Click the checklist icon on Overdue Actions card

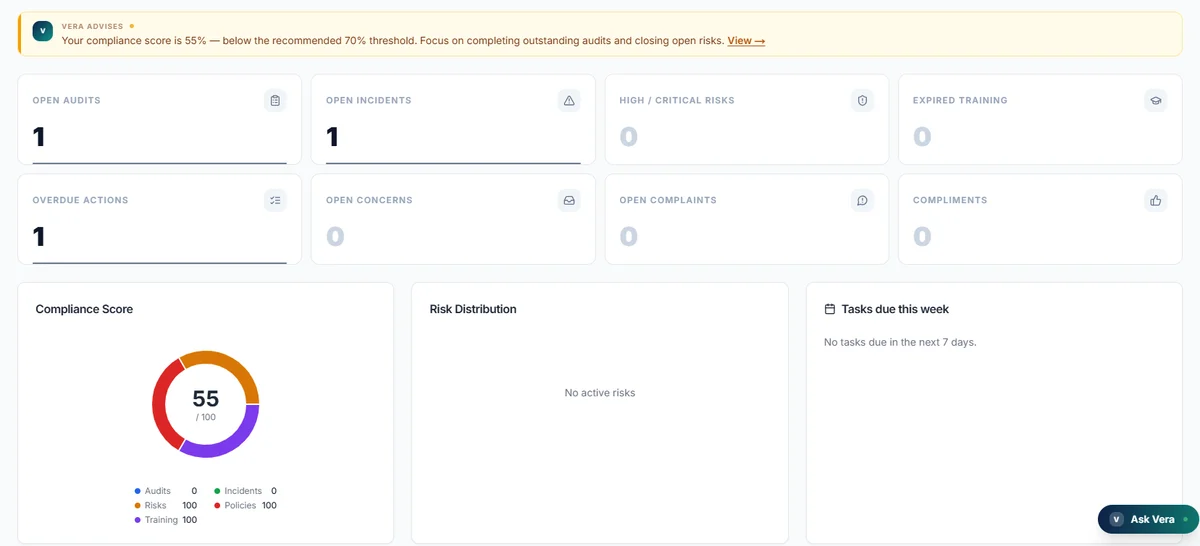(275, 200)
